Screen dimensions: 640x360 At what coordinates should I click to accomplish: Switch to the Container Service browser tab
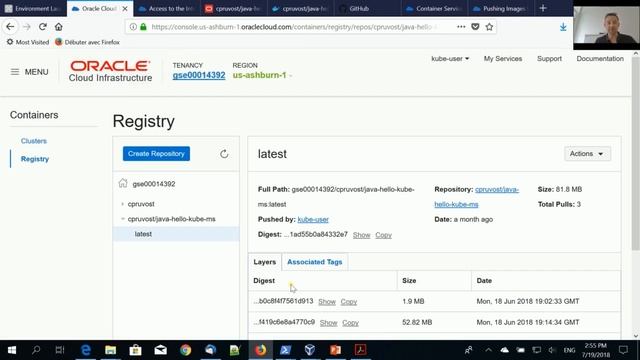tap(433, 8)
